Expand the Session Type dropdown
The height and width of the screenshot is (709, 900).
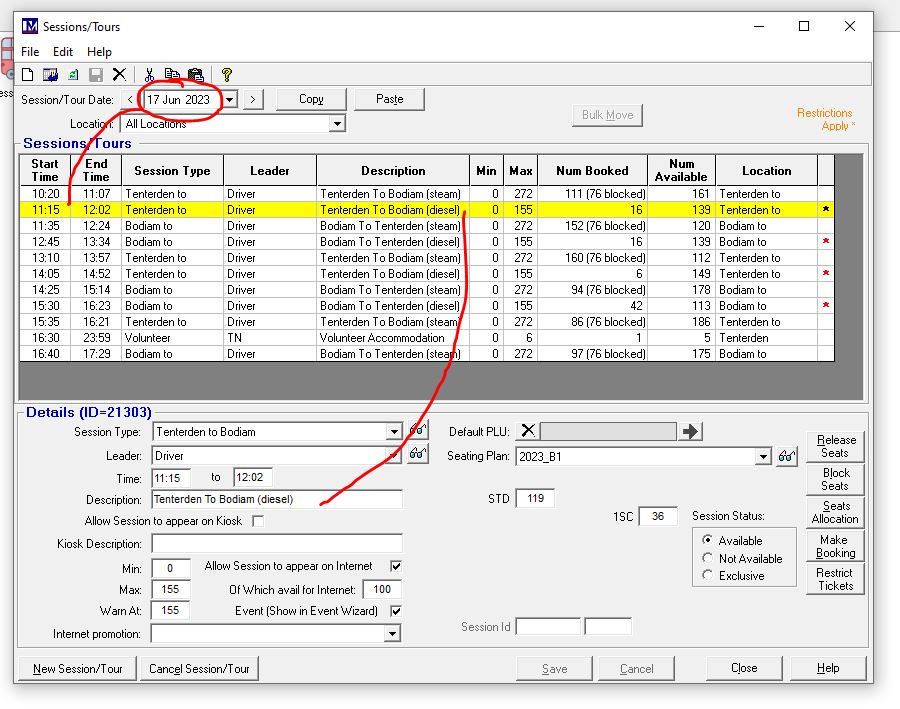tap(394, 432)
